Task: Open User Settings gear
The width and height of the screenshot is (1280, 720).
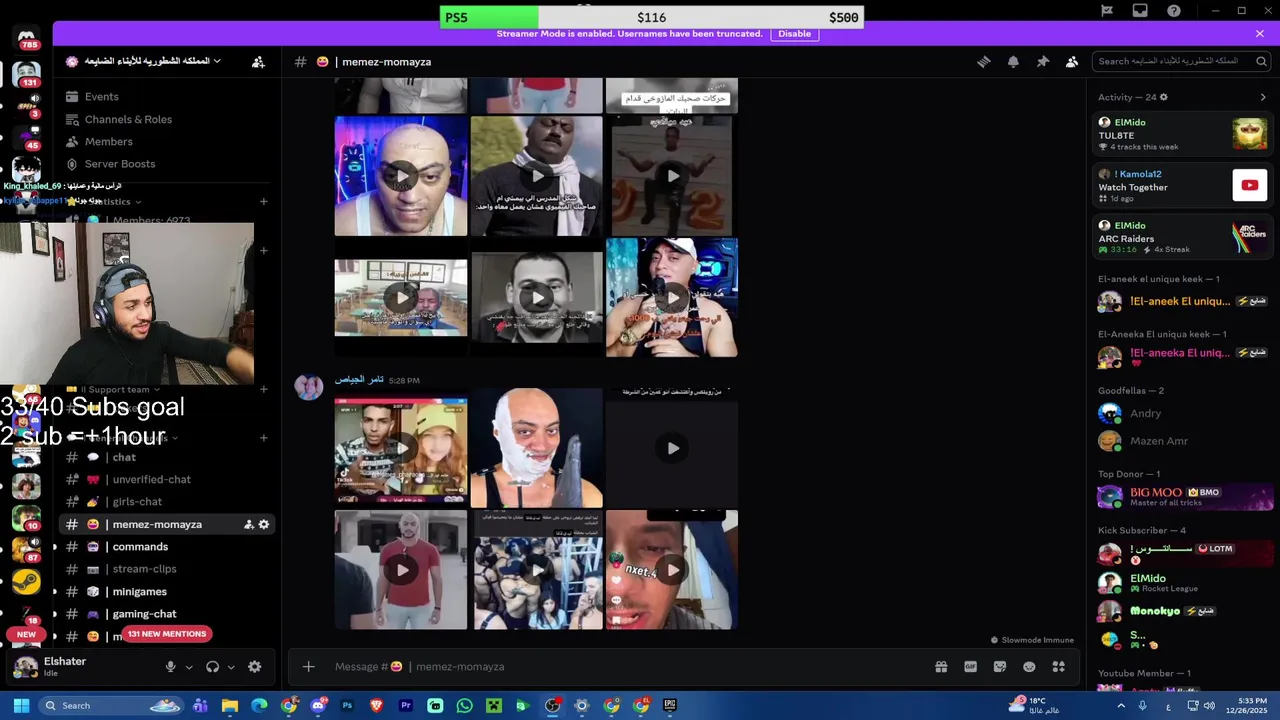Action: (255, 667)
